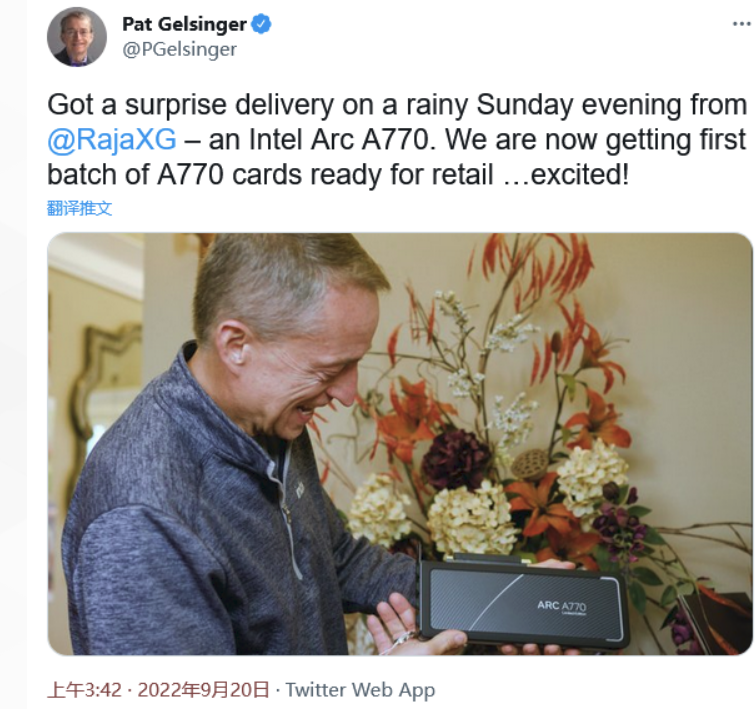Screen dimensions: 756x709
Task: Open the @RajaXG mention link
Action: pyautogui.click(x=112, y=140)
